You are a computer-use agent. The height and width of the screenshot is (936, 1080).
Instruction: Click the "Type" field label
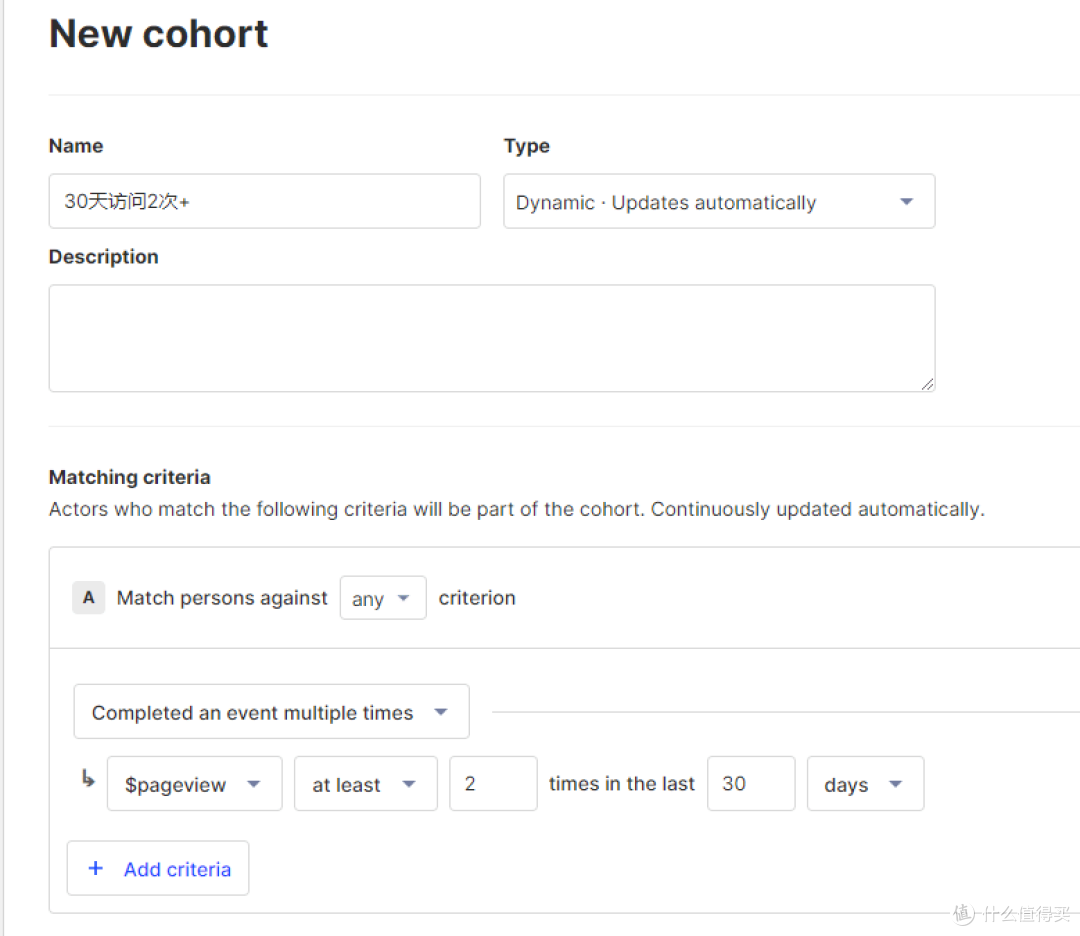coord(527,146)
